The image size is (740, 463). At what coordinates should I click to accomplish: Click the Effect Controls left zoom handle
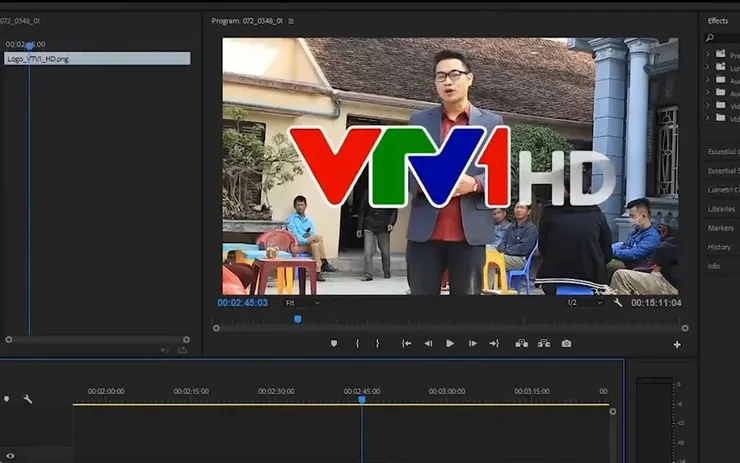coord(8,339)
